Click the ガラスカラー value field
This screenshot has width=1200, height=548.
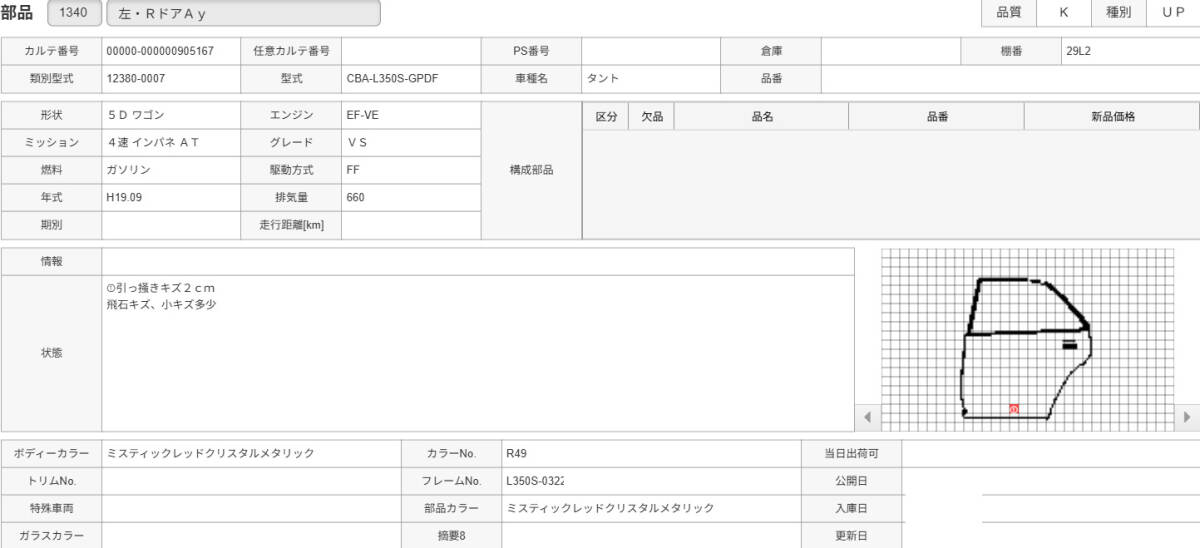(x=251, y=535)
